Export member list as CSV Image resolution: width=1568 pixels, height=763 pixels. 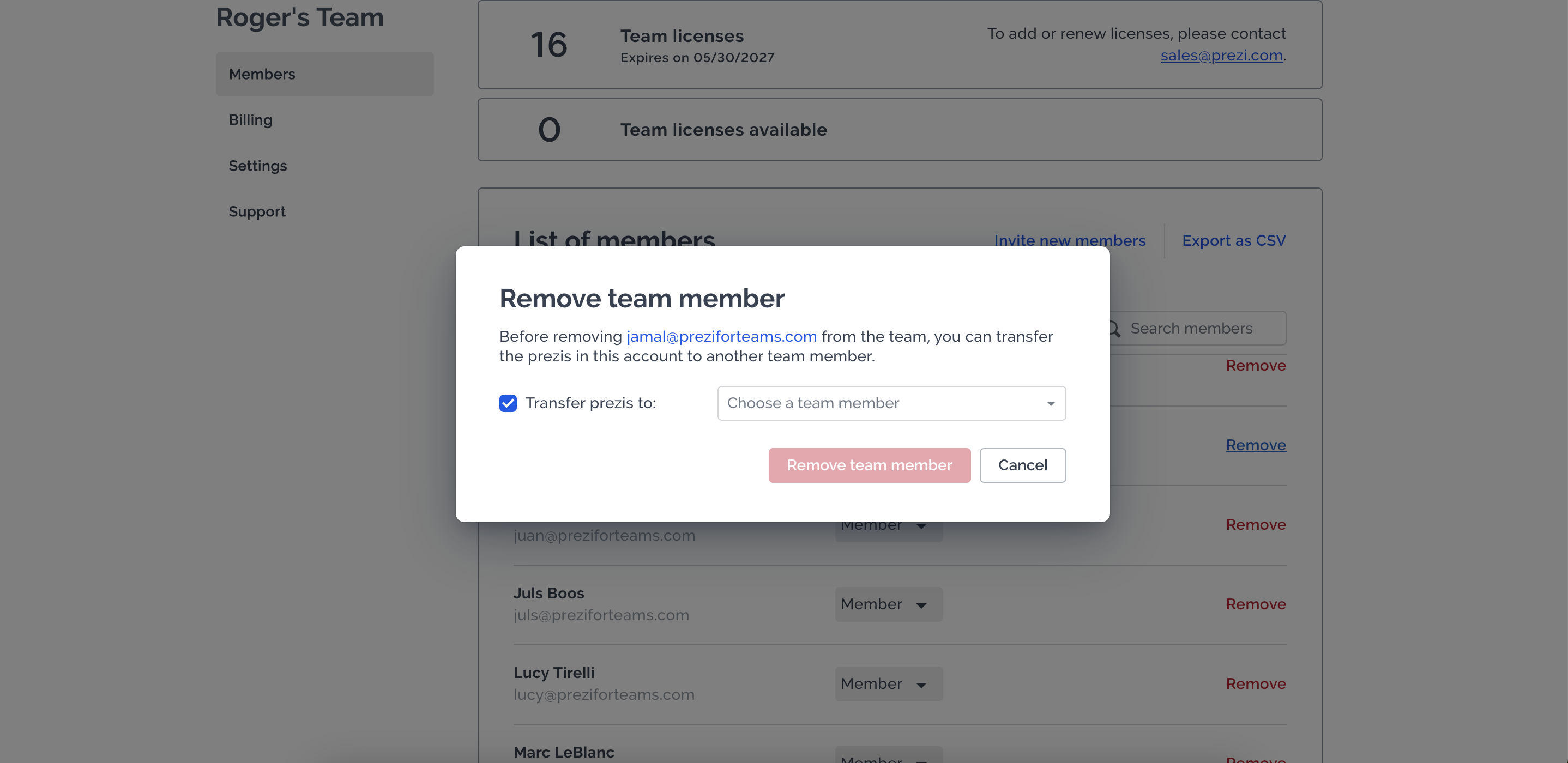pos(1233,240)
